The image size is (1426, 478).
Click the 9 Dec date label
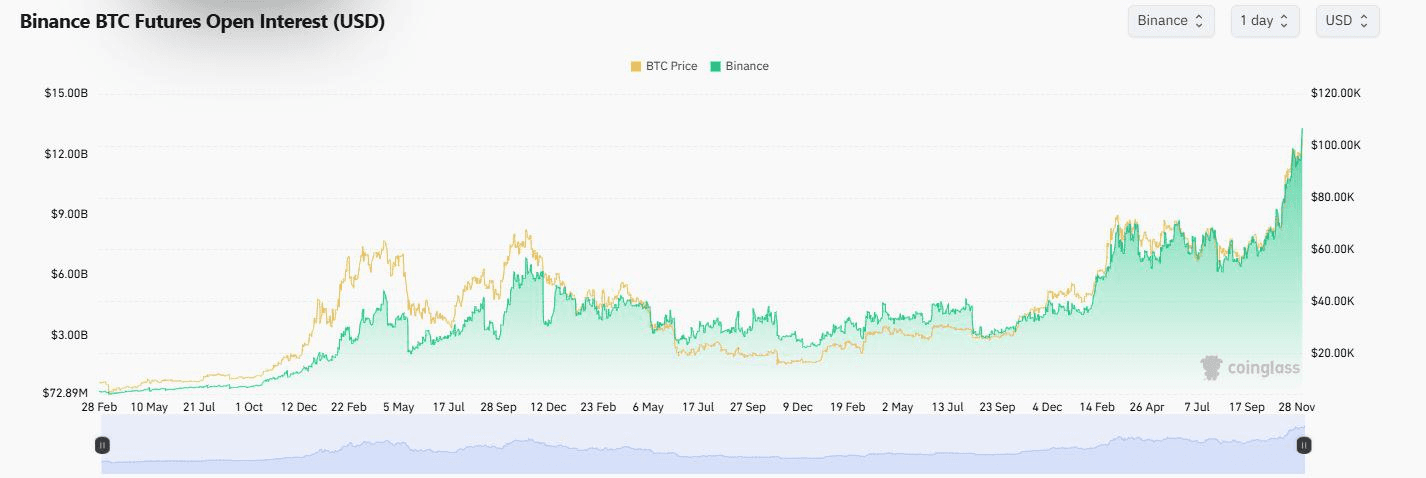pos(798,407)
